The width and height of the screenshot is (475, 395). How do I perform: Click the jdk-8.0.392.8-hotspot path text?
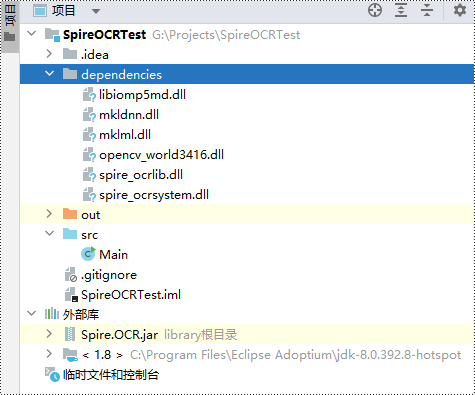pos(295,355)
